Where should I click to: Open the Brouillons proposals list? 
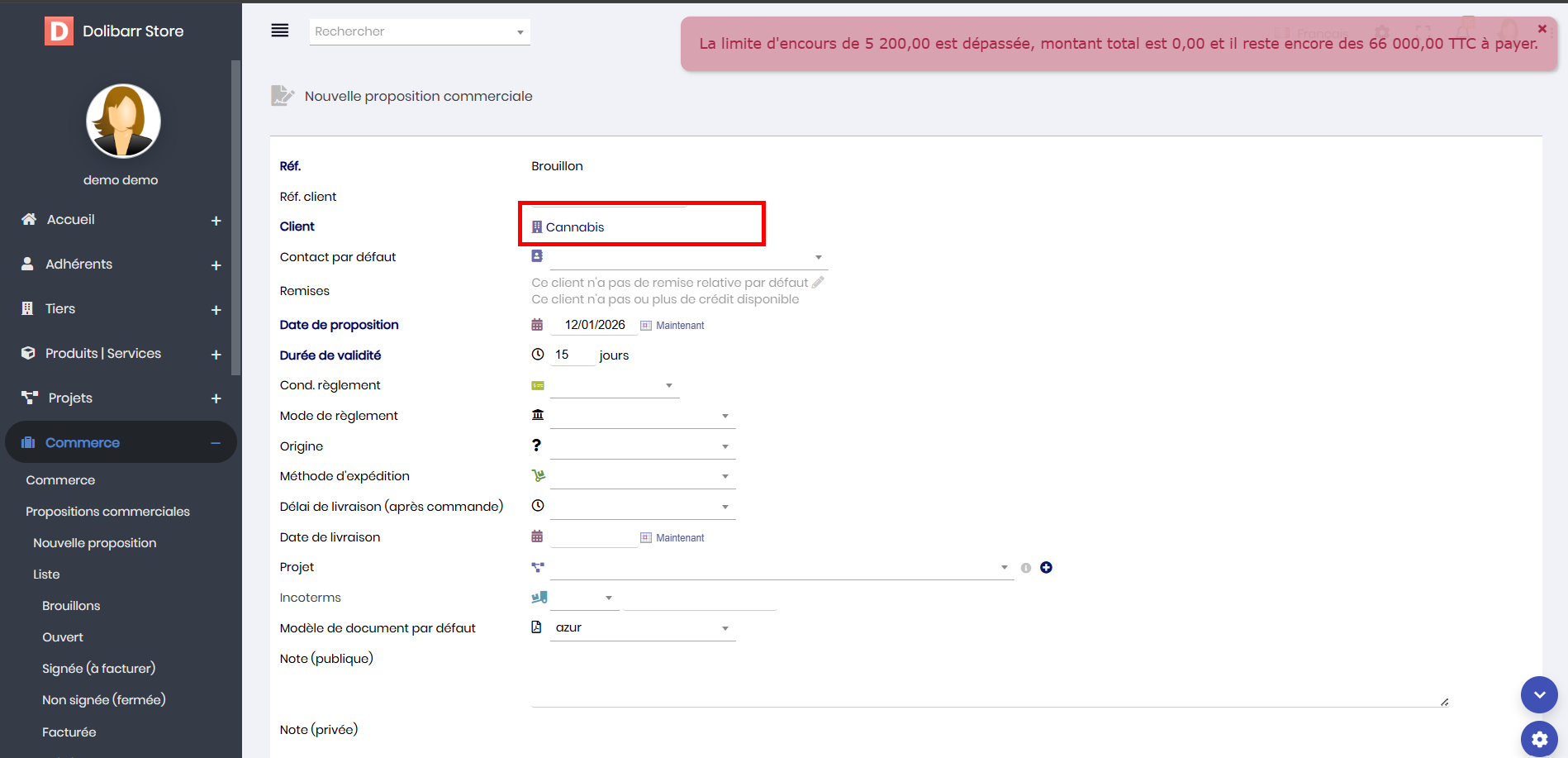tap(71, 606)
